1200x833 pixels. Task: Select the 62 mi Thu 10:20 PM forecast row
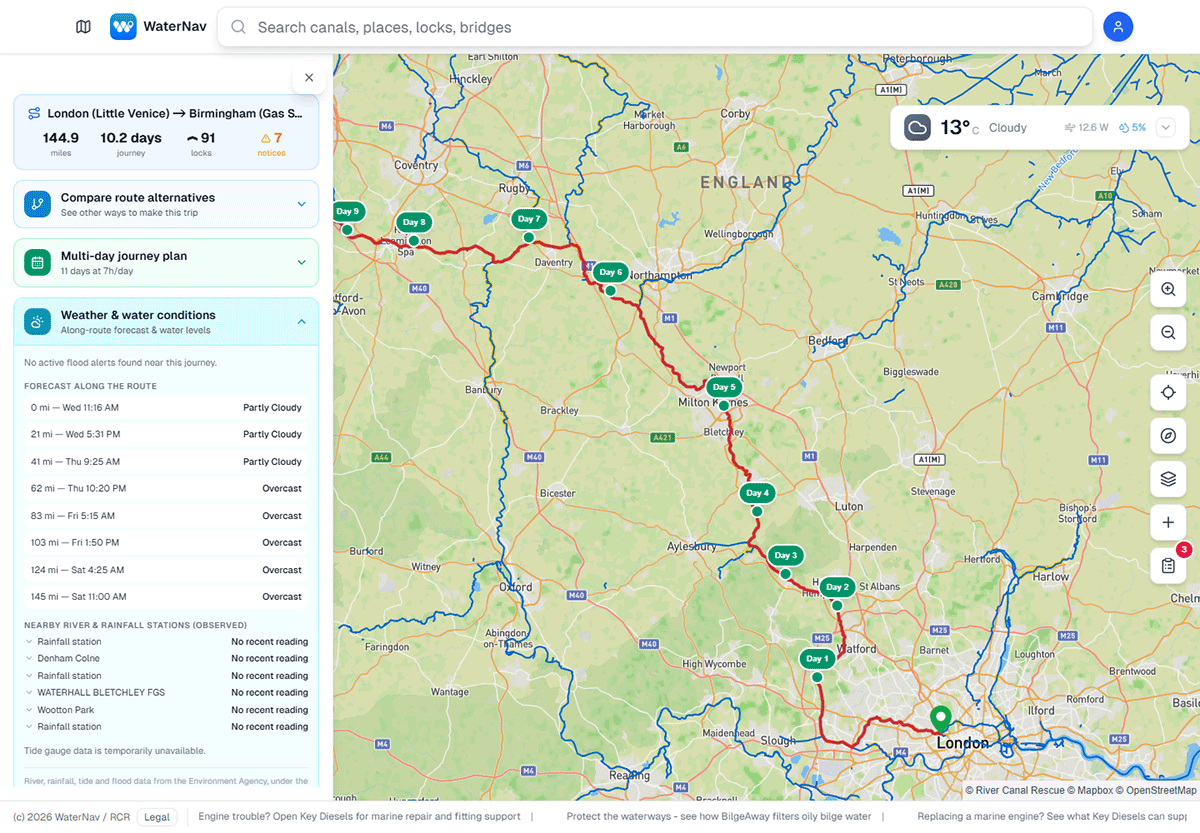[166, 488]
